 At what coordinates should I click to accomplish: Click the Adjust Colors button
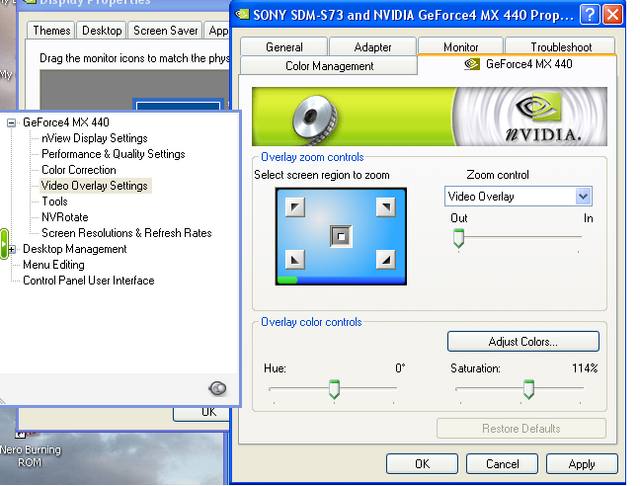click(523, 341)
